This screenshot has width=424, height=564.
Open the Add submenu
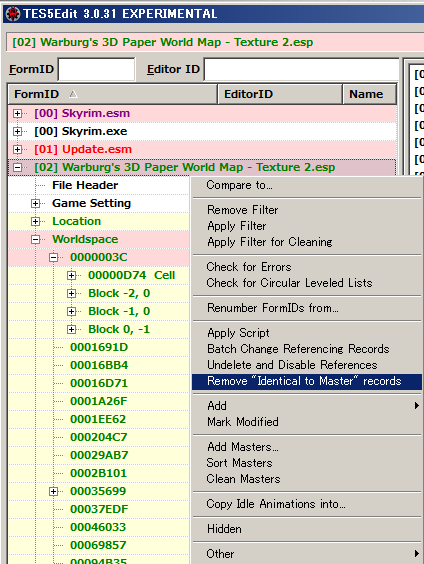(x=307, y=406)
